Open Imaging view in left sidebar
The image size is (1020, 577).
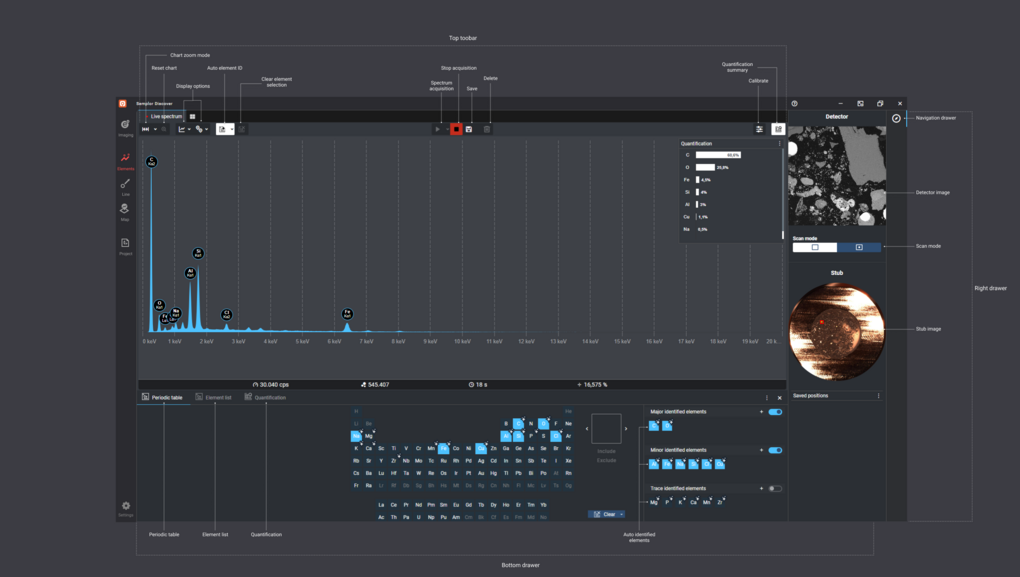coord(125,127)
